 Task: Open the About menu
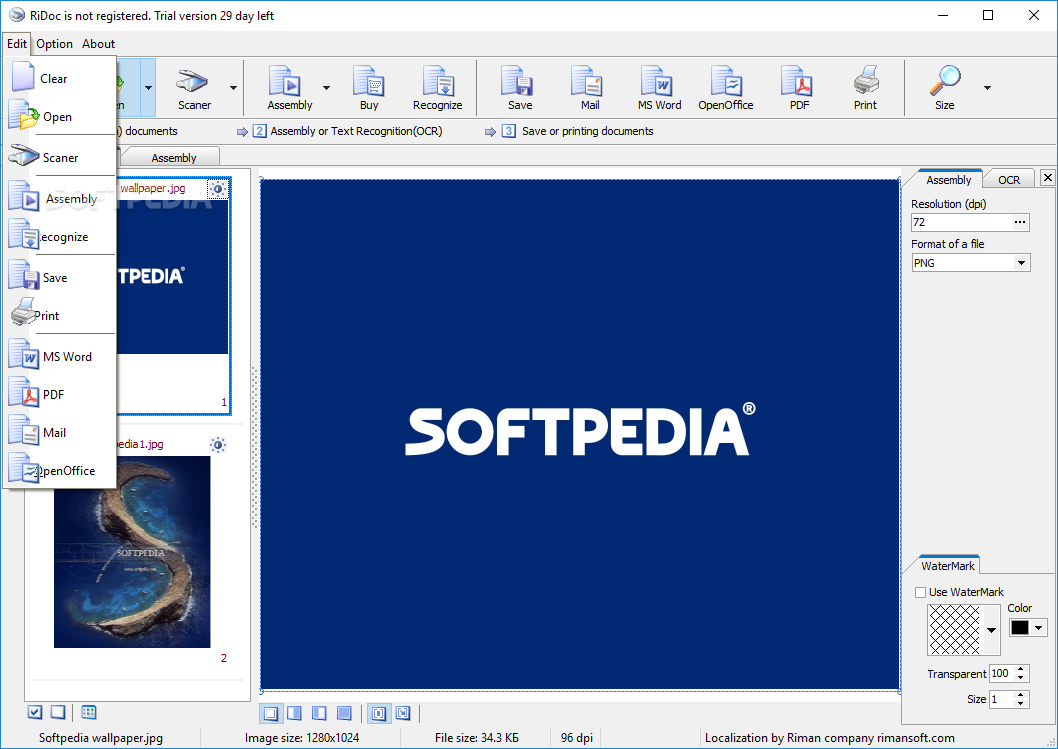point(99,44)
